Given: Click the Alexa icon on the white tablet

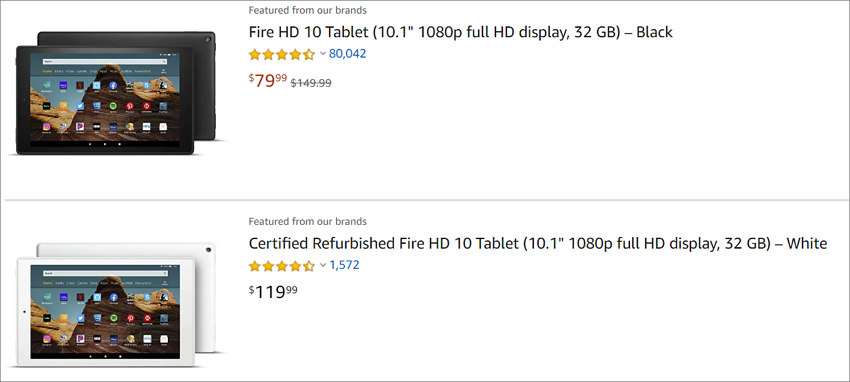Looking at the screenshot, I should (97, 297).
